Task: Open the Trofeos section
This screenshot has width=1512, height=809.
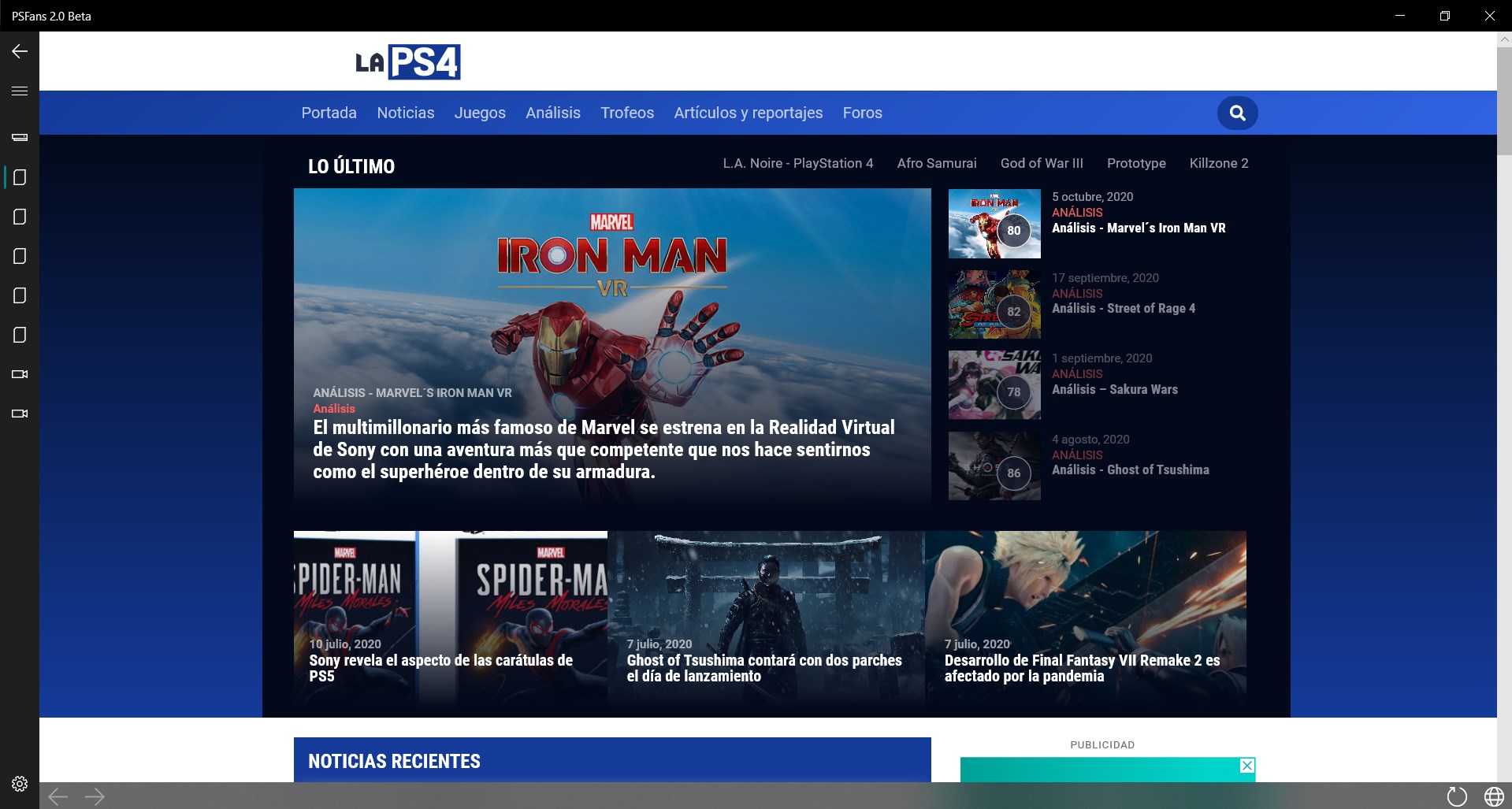Action: [627, 113]
